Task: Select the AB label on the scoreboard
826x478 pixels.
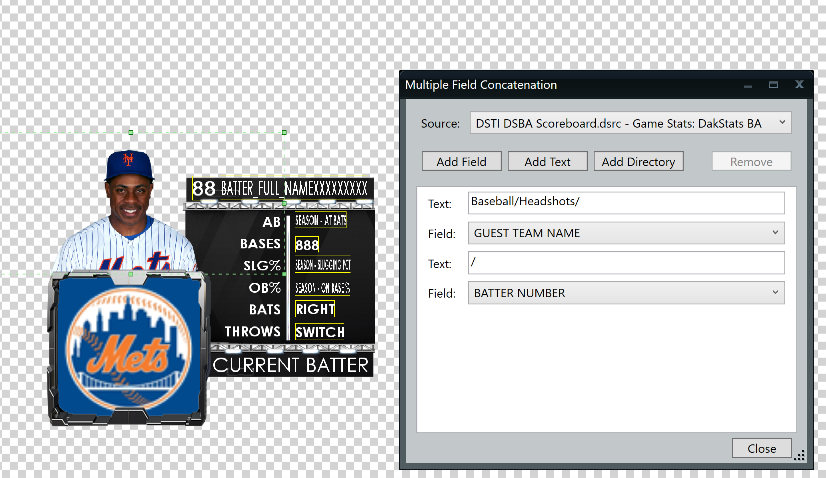Action: (271, 222)
